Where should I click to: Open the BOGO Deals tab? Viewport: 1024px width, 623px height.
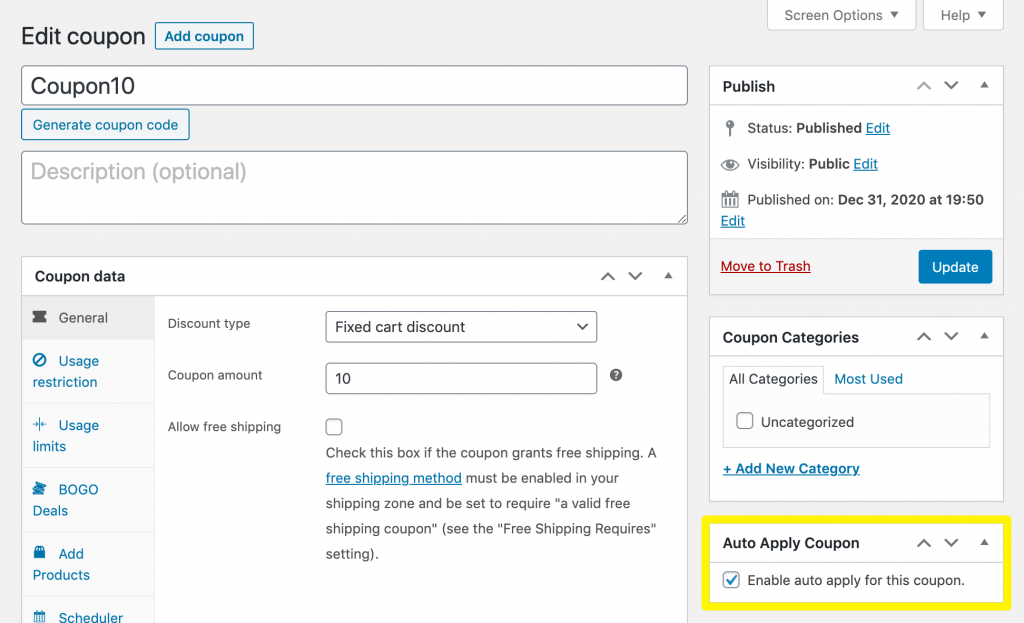[88, 500]
